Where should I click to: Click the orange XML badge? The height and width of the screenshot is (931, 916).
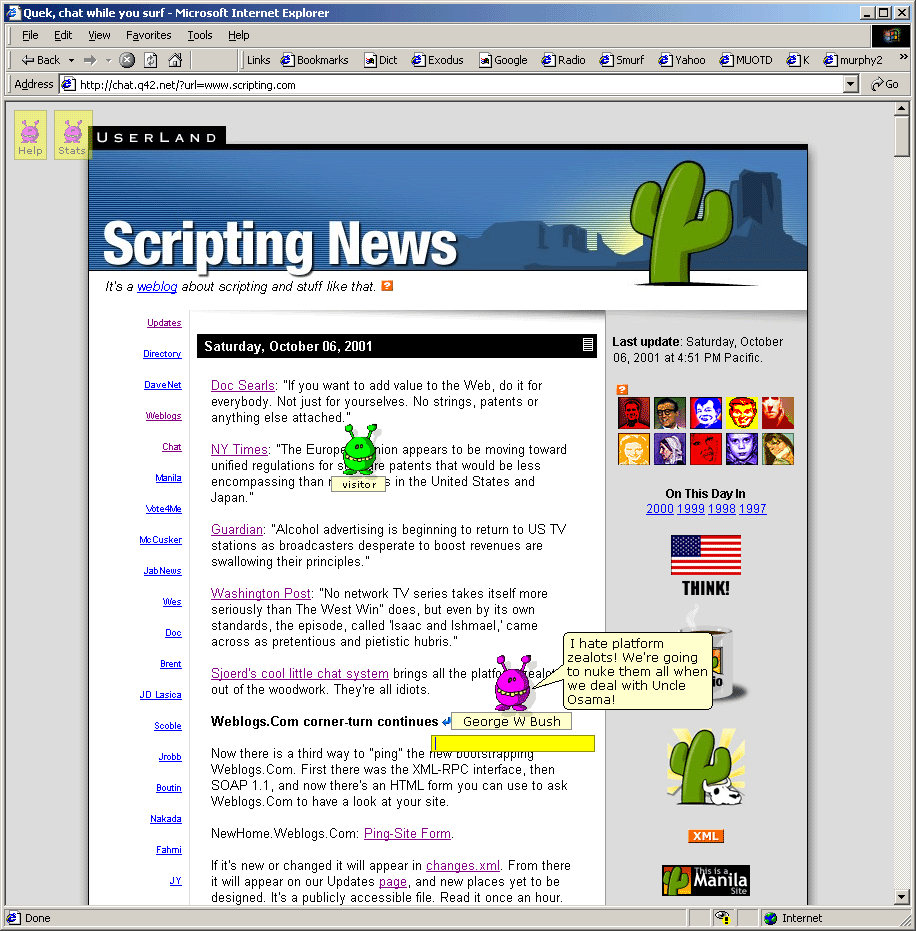click(x=705, y=836)
